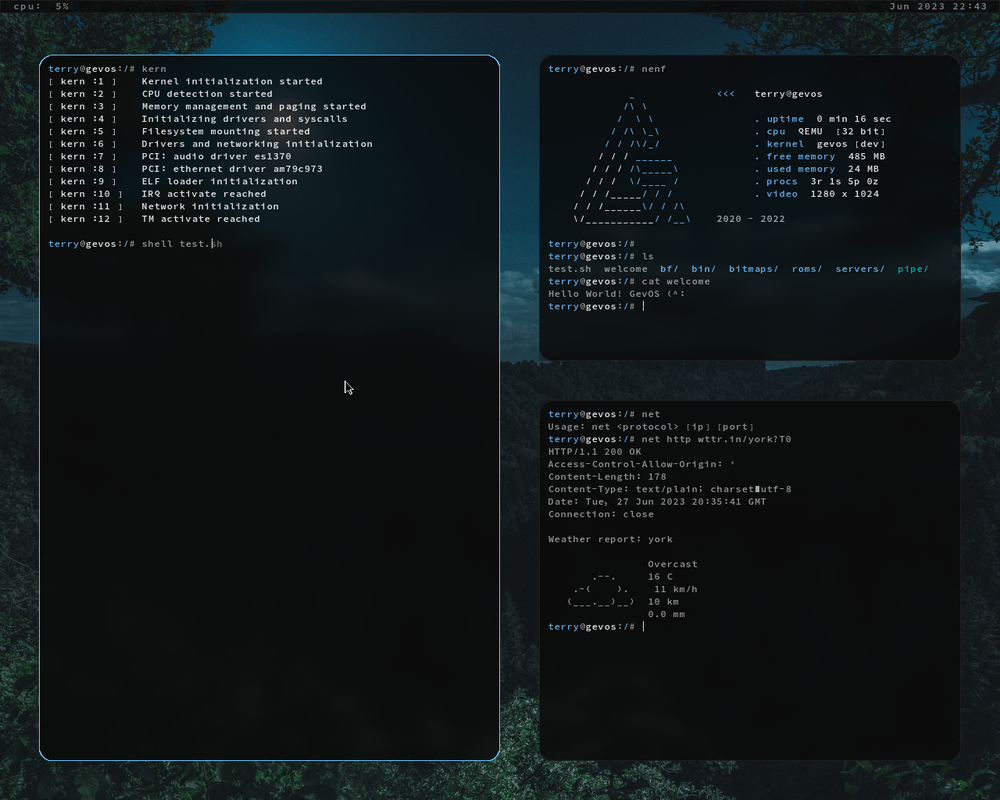Screen dimensions: 1000x800
Task: Click the '0.0 mm' precipitation value
Action: 666,614
